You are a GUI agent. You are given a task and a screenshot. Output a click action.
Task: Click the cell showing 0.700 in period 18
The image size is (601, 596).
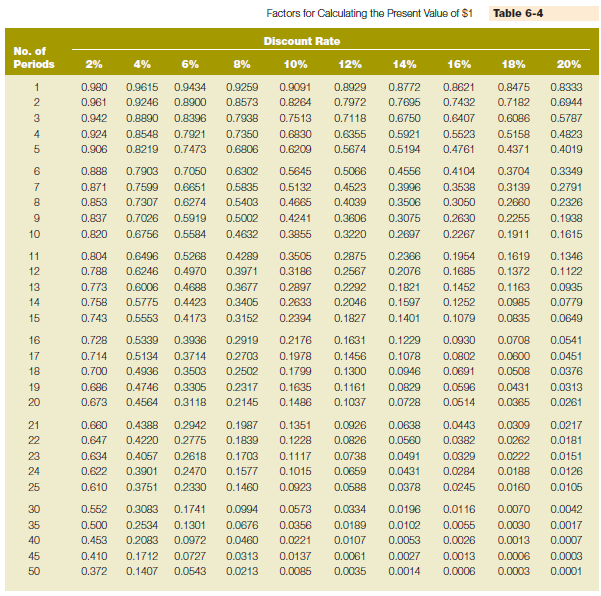[94, 371]
